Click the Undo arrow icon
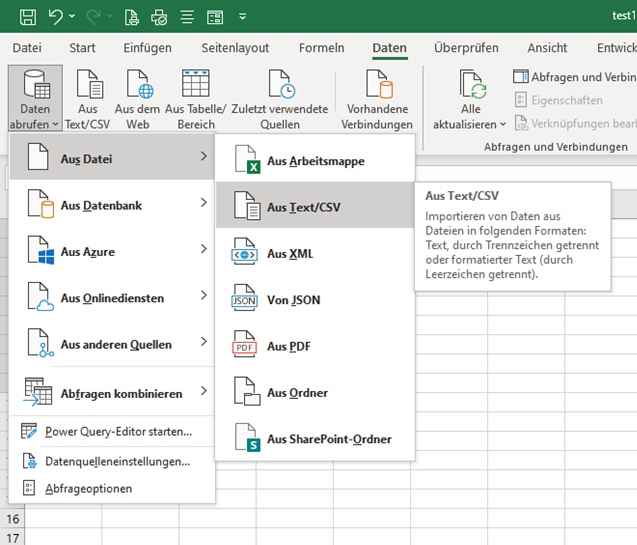This screenshot has width=637, height=545. (56, 17)
